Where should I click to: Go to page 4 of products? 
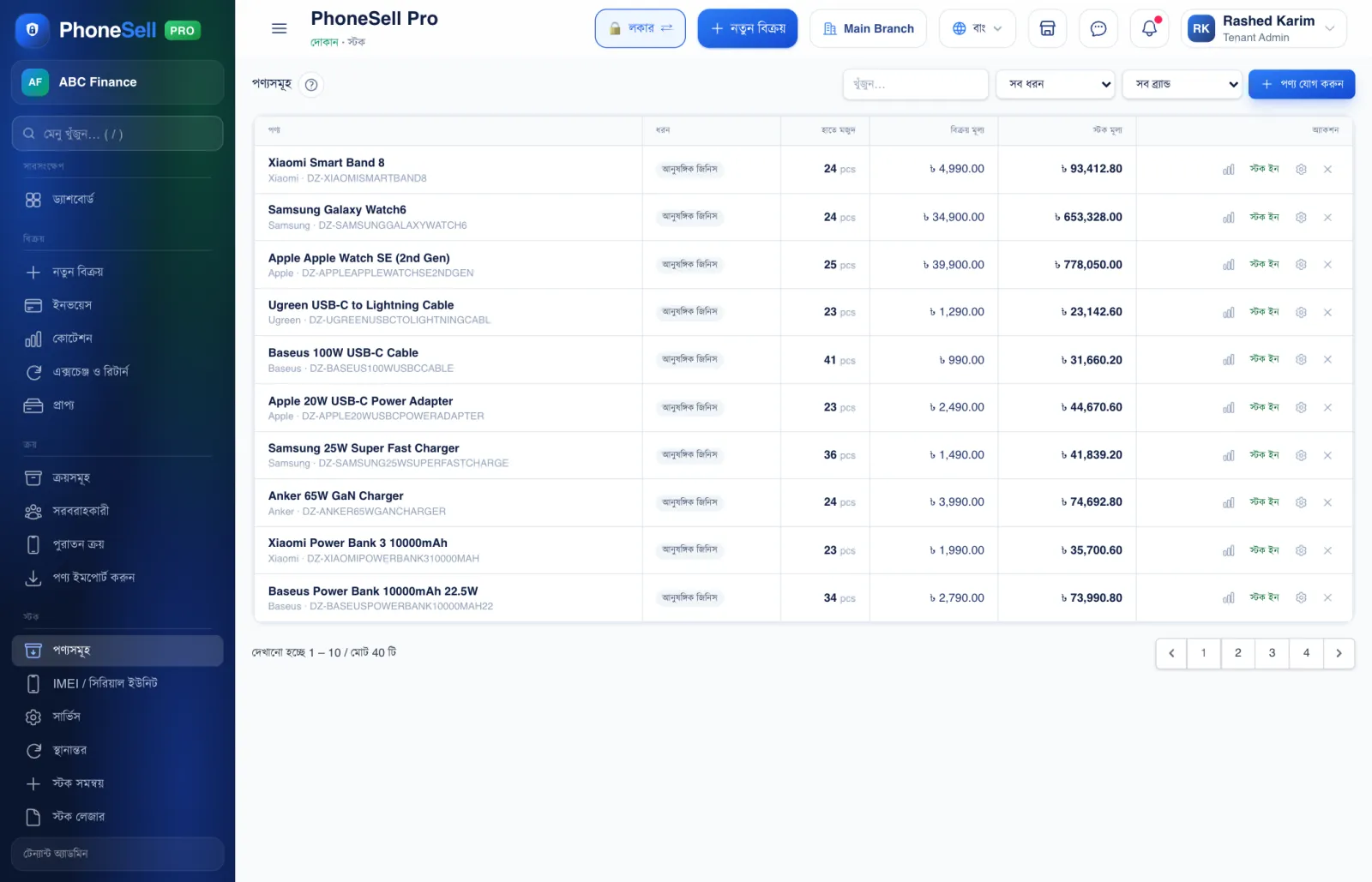(1306, 653)
